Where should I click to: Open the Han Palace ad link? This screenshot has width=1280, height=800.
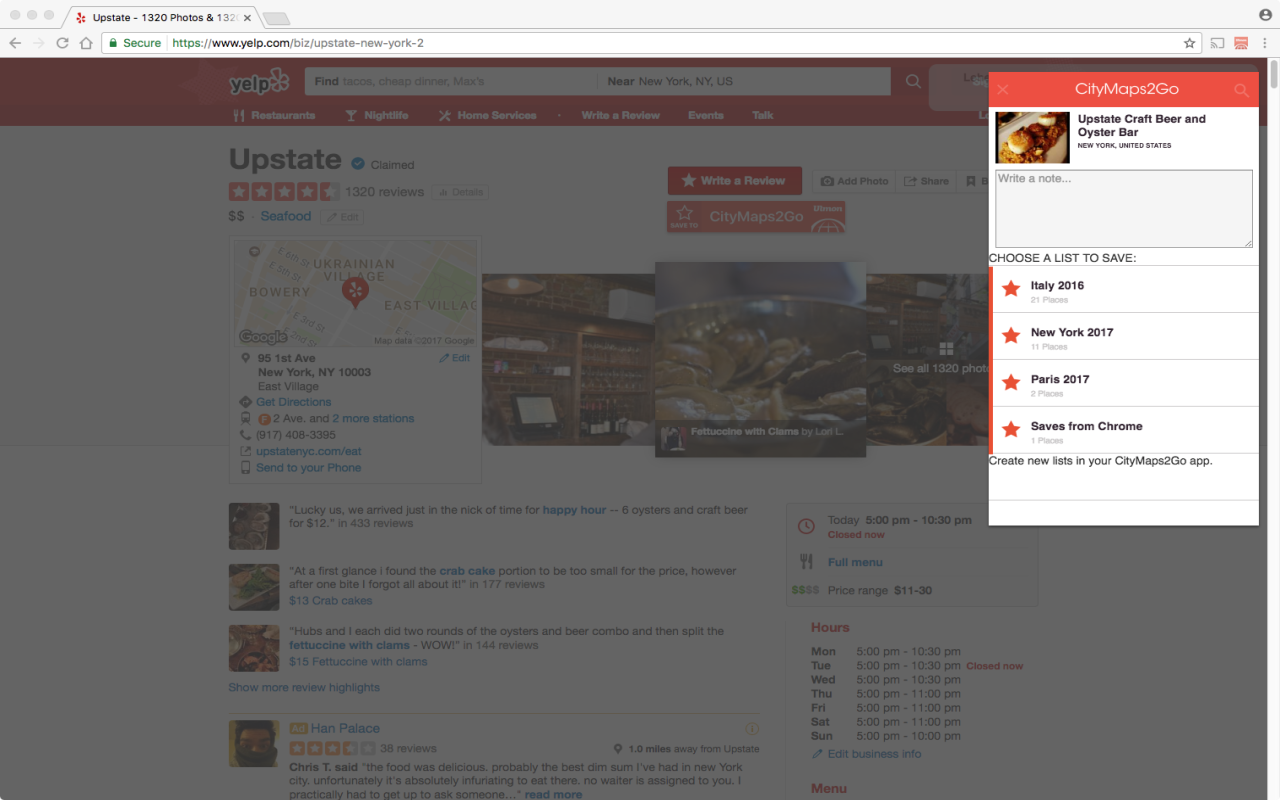coord(345,728)
